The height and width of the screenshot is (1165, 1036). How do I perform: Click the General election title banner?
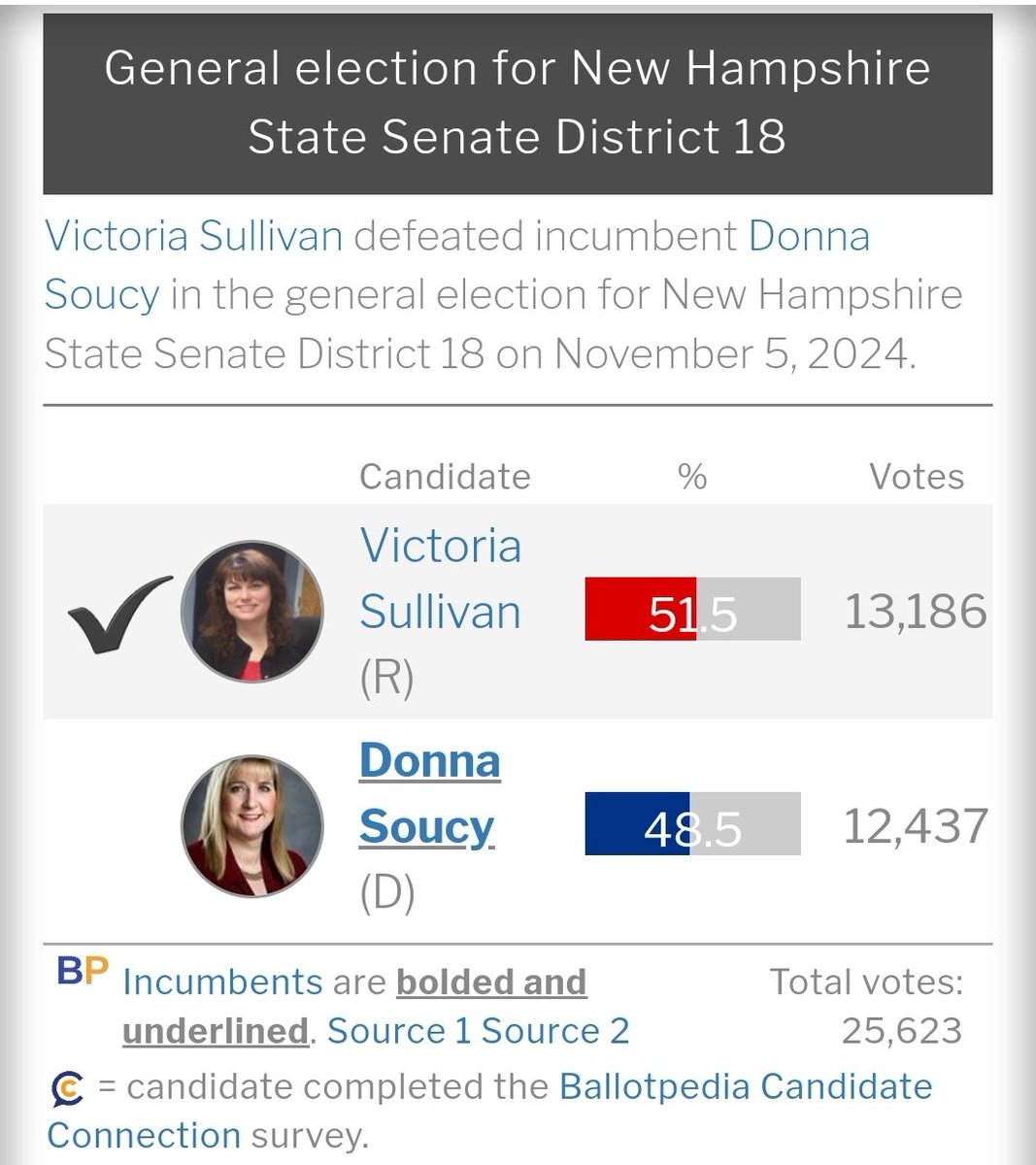[518, 103]
